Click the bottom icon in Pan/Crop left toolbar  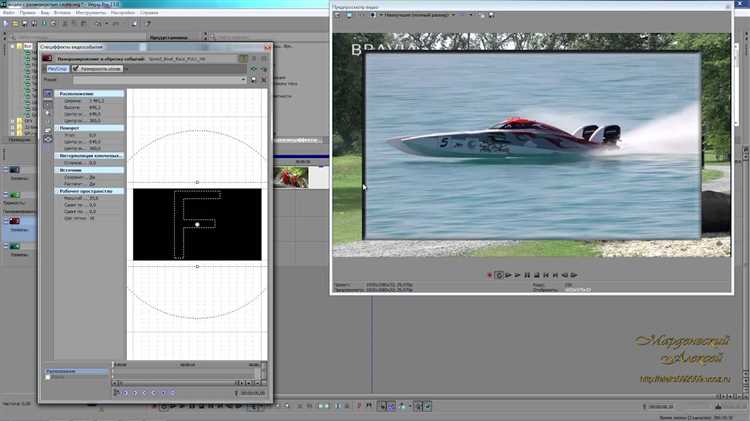coord(48,140)
